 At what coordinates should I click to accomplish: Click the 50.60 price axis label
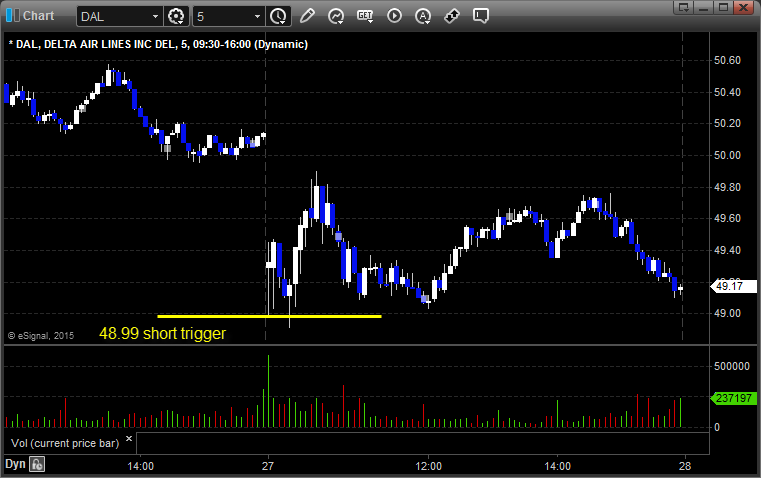727,60
